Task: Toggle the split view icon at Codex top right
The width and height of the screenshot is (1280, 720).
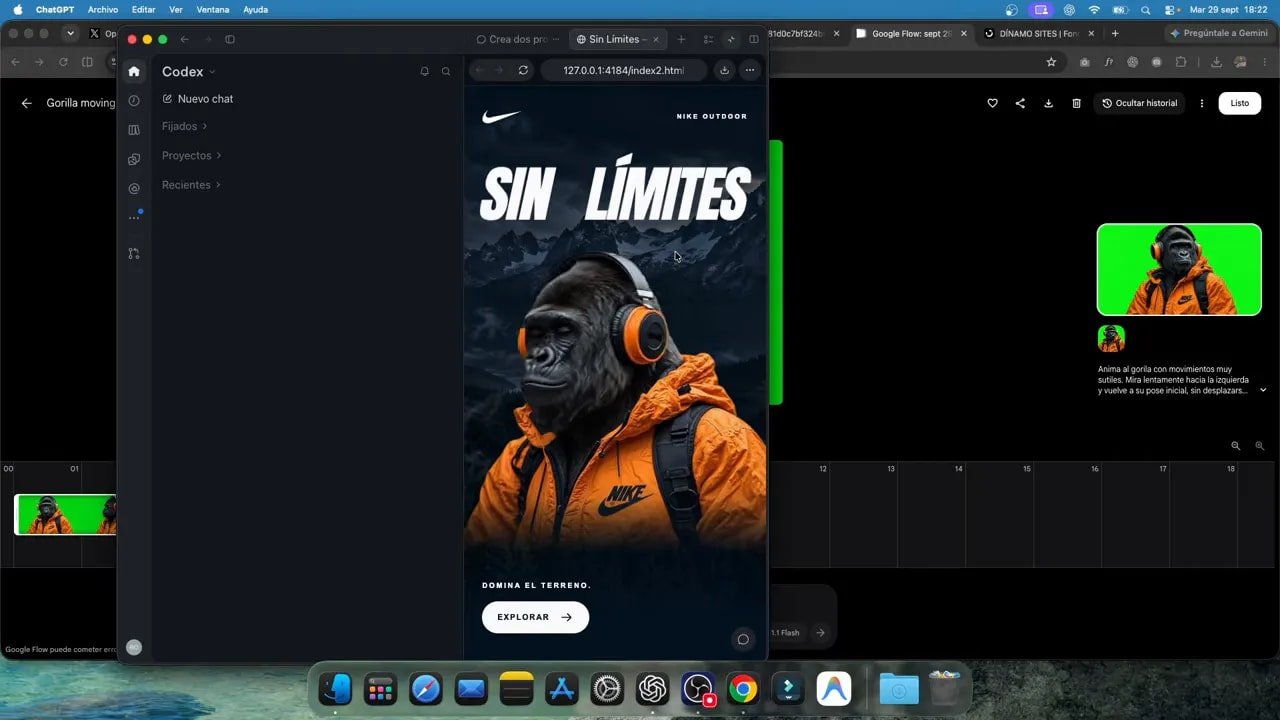Action: point(754,40)
